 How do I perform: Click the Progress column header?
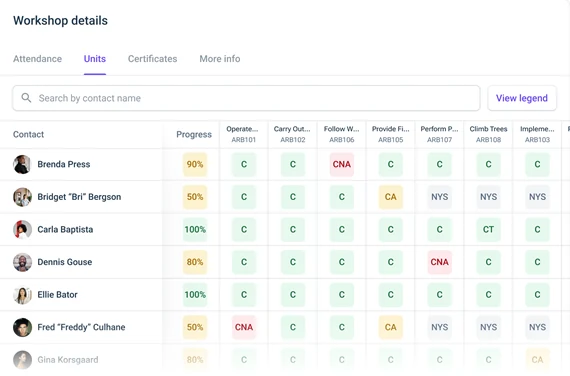coord(194,135)
